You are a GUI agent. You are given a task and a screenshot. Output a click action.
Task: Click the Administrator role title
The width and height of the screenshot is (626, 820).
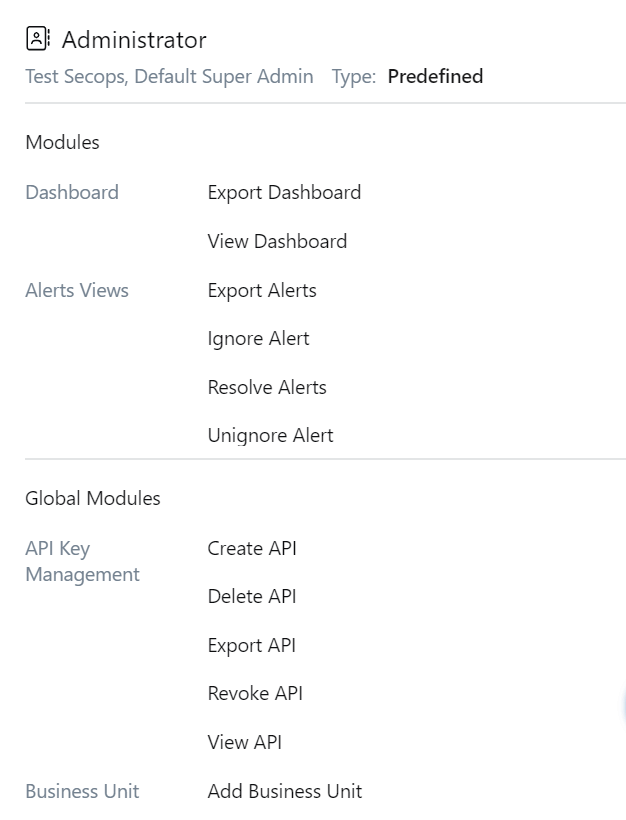[x=133, y=40]
